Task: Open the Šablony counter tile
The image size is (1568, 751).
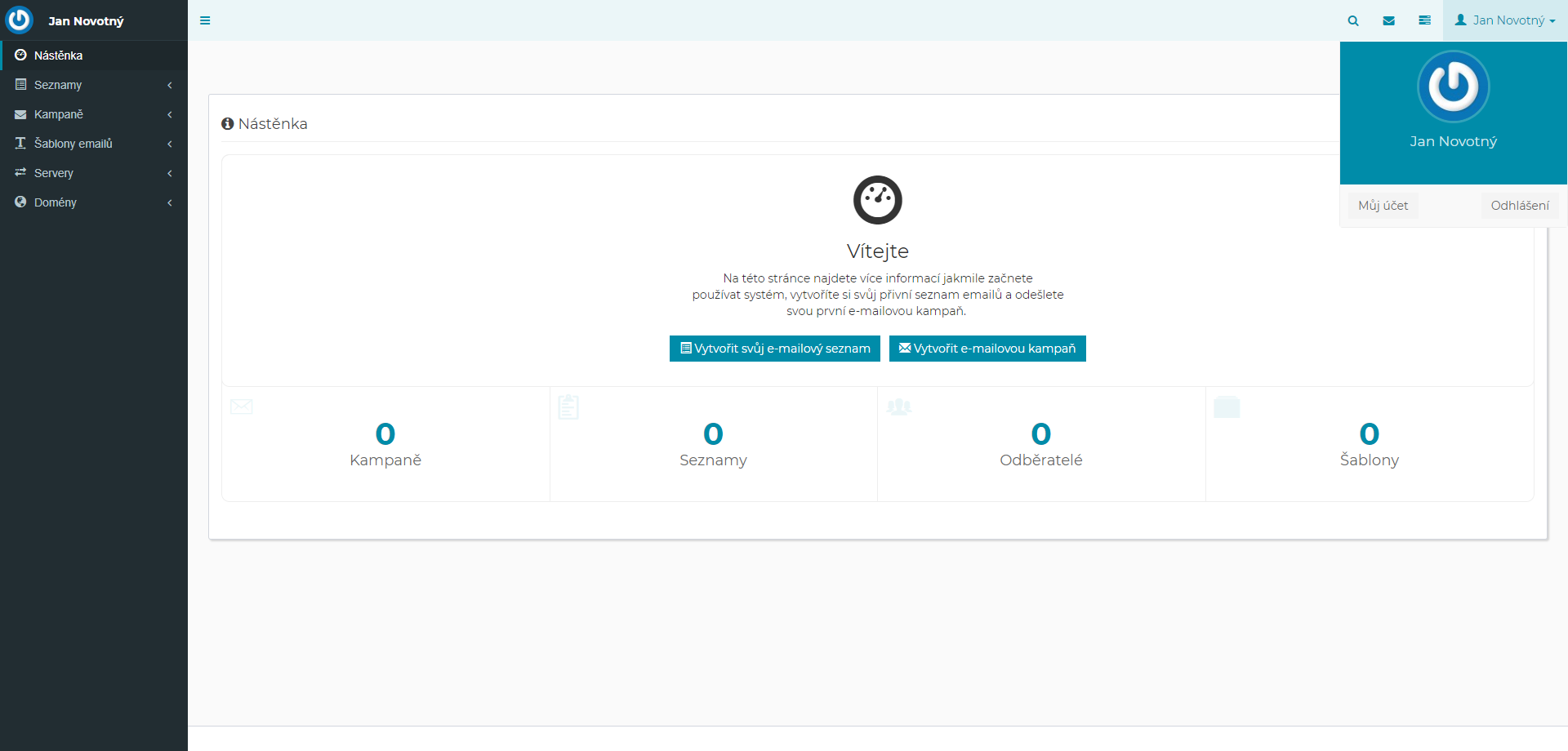Action: click(x=1370, y=444)
